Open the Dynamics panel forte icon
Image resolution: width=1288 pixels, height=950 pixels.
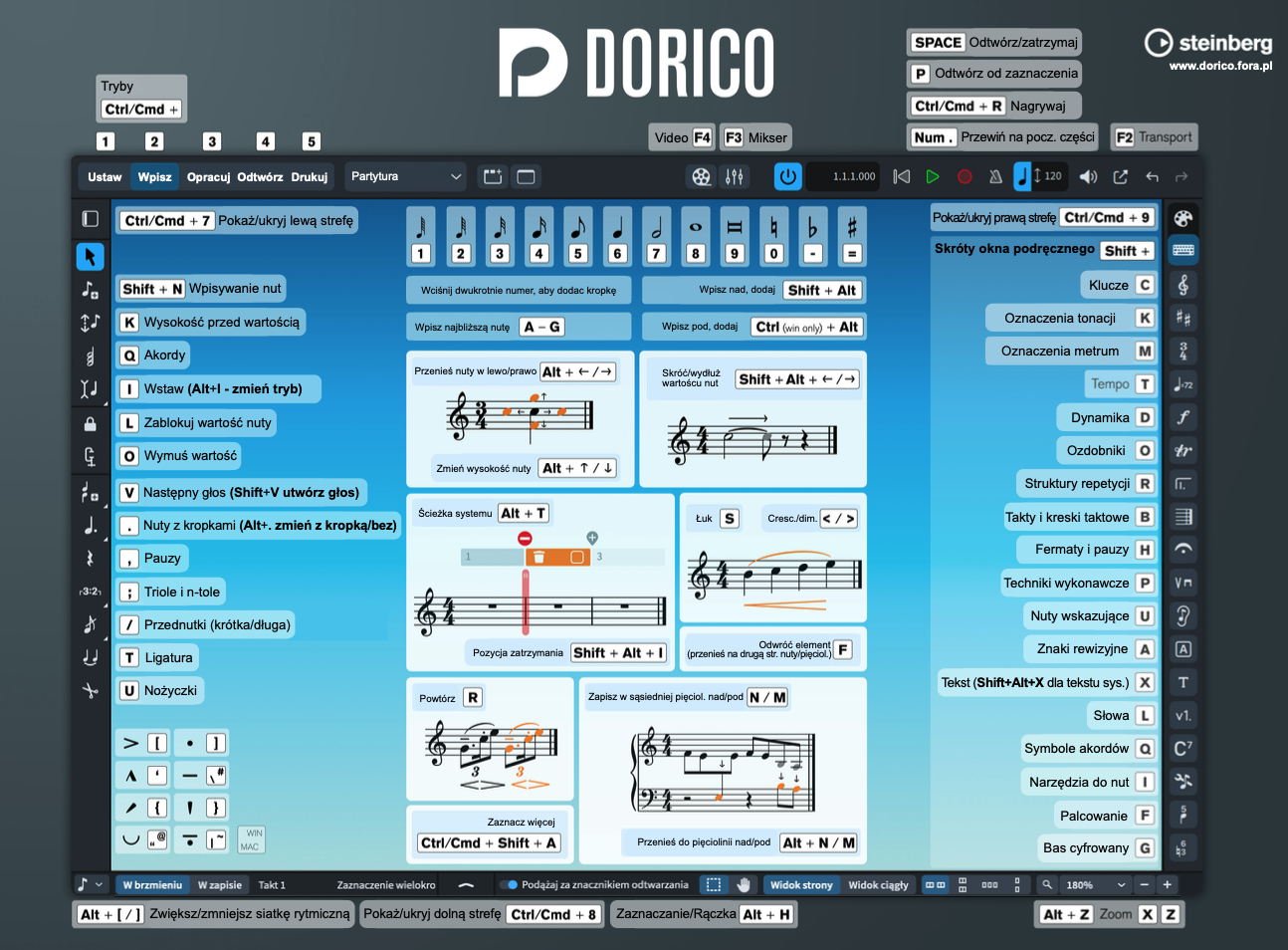1182,417
